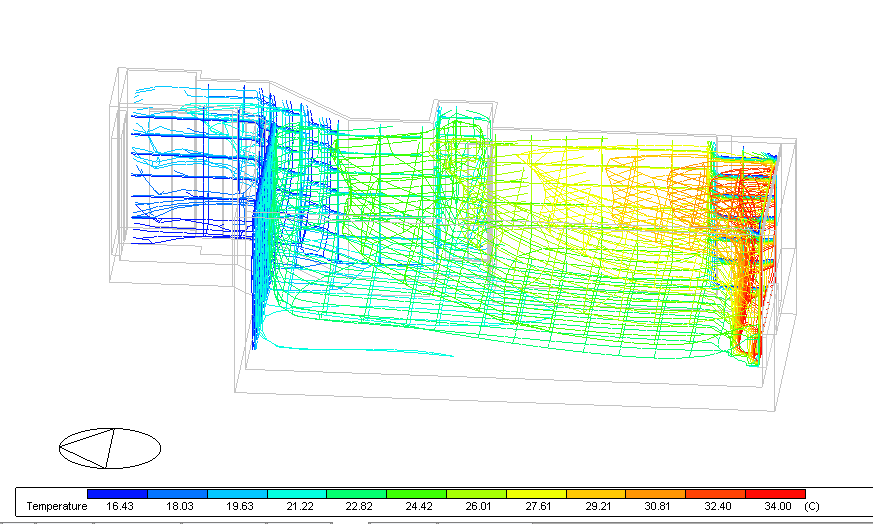Click the Temperature legend label
This screenshot has height=524, width=873.
[57, 506]
